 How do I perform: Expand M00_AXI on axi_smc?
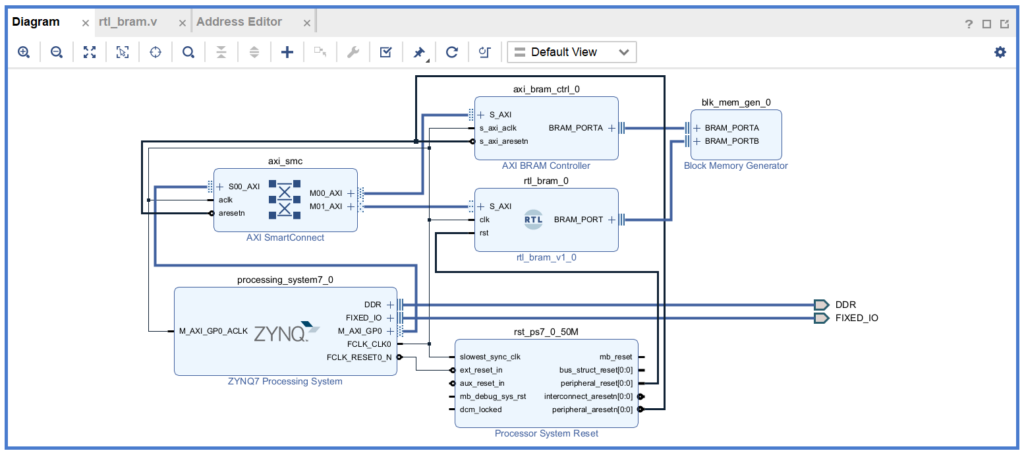tap(351, 193)
